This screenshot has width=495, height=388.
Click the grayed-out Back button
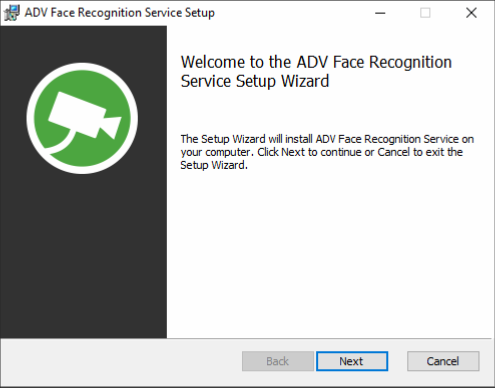tap(278, 361)
